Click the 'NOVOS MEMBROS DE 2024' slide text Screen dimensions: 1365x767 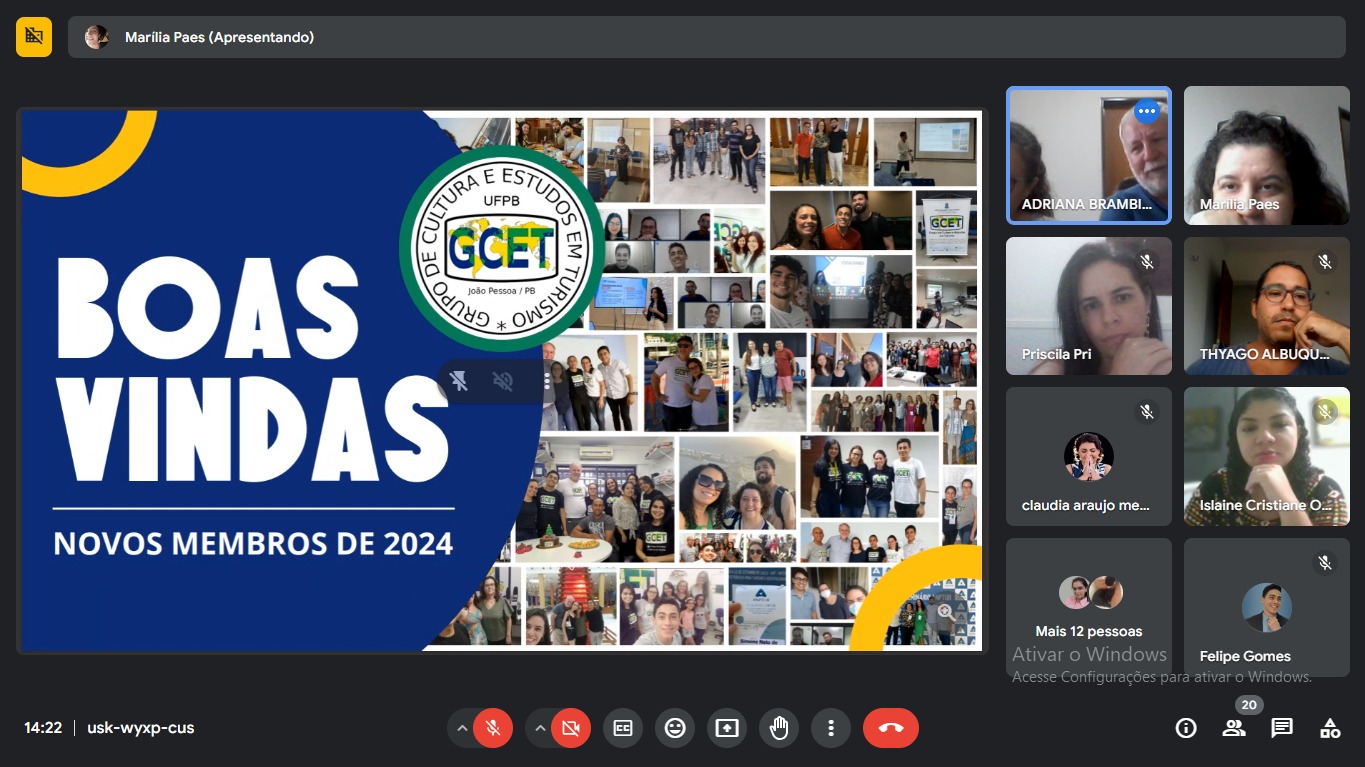click(x=253, y=544)
